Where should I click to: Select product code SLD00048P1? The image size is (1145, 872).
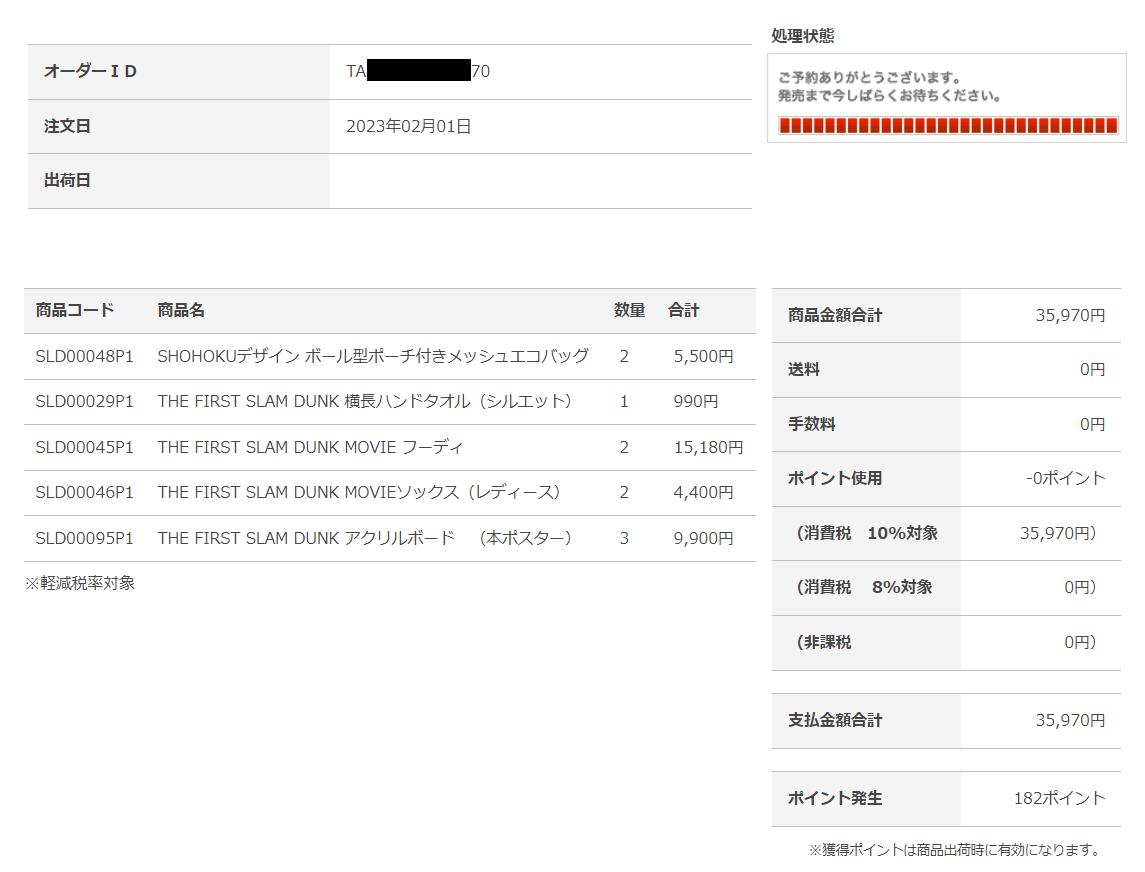85,356
